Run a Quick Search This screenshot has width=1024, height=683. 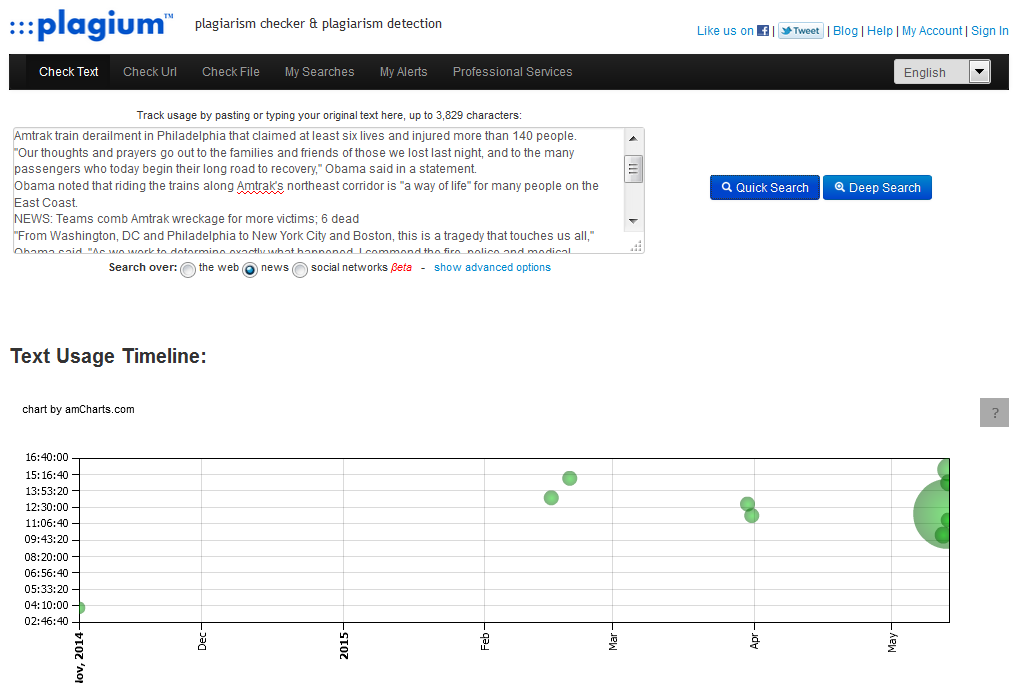pyautogui.click(x=765, y=187)
